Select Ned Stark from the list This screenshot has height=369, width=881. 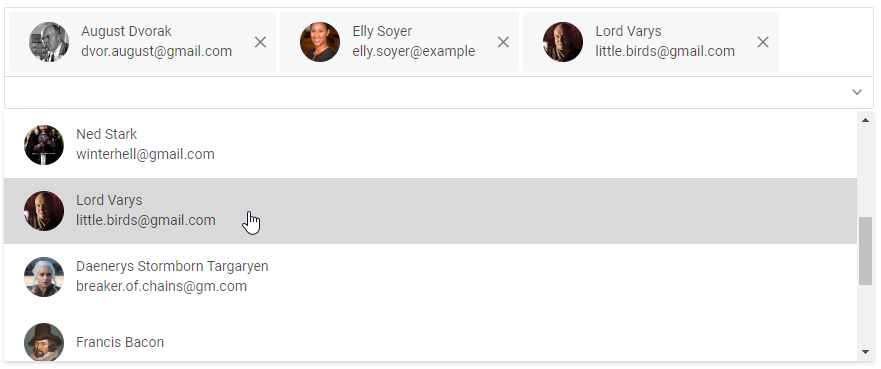point(430,145)
